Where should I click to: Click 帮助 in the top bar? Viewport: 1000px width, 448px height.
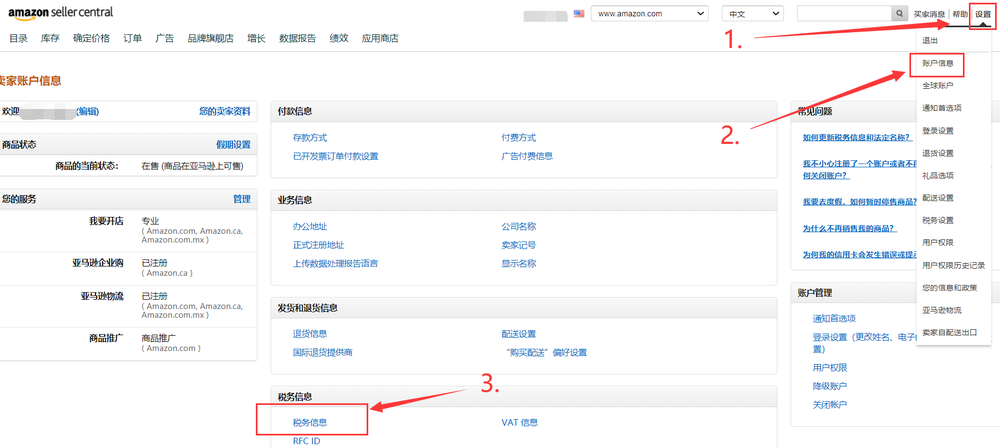click(960, 14)
